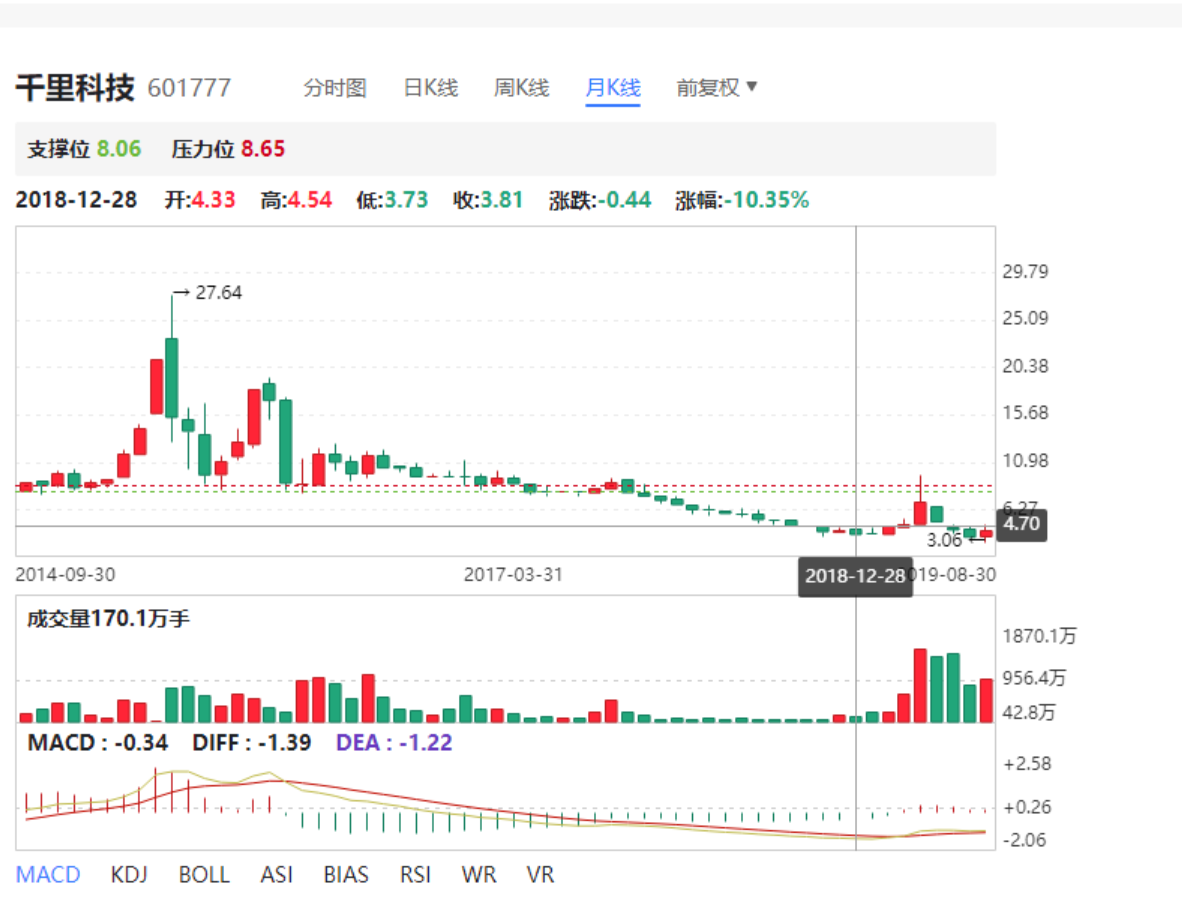Select the 月K线 tab
Viewport: 1182px width, 916px height.
pyautogui.click(x=612, y=88)
